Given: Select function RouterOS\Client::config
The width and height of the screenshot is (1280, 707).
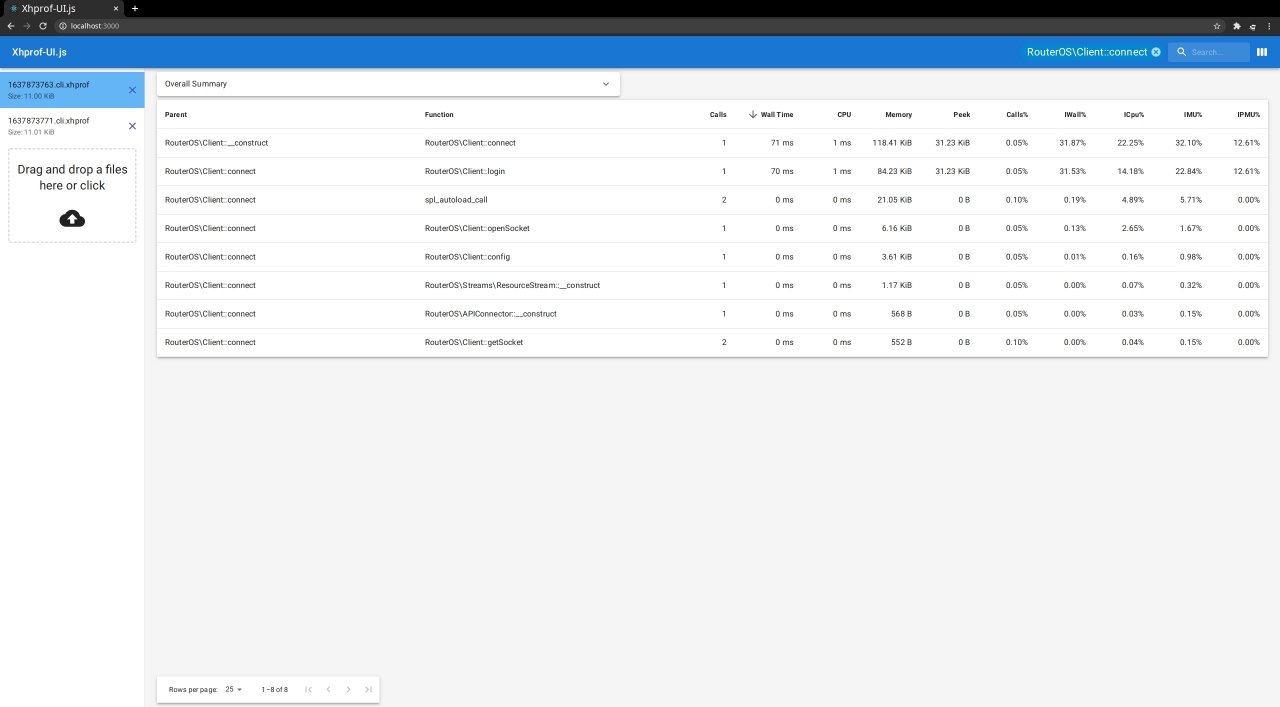Looking at the screenshot, I should [467, 257].
